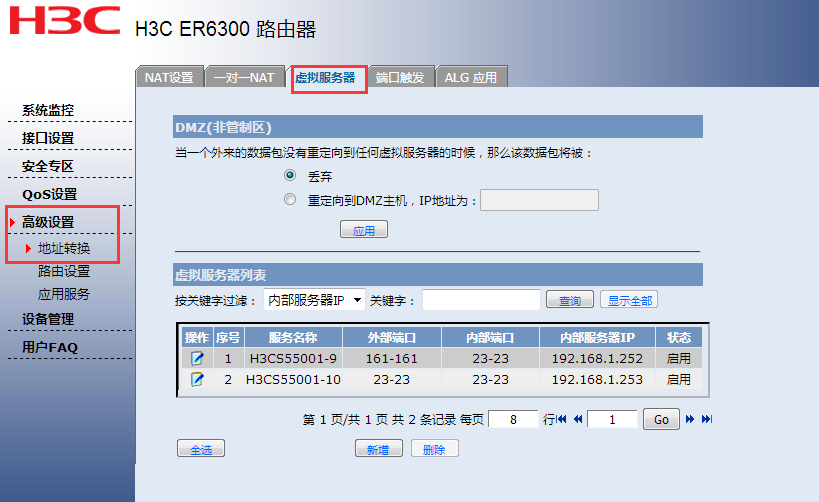Click the 查询 button
Screen dimensions: 819x502
(569, 299)
